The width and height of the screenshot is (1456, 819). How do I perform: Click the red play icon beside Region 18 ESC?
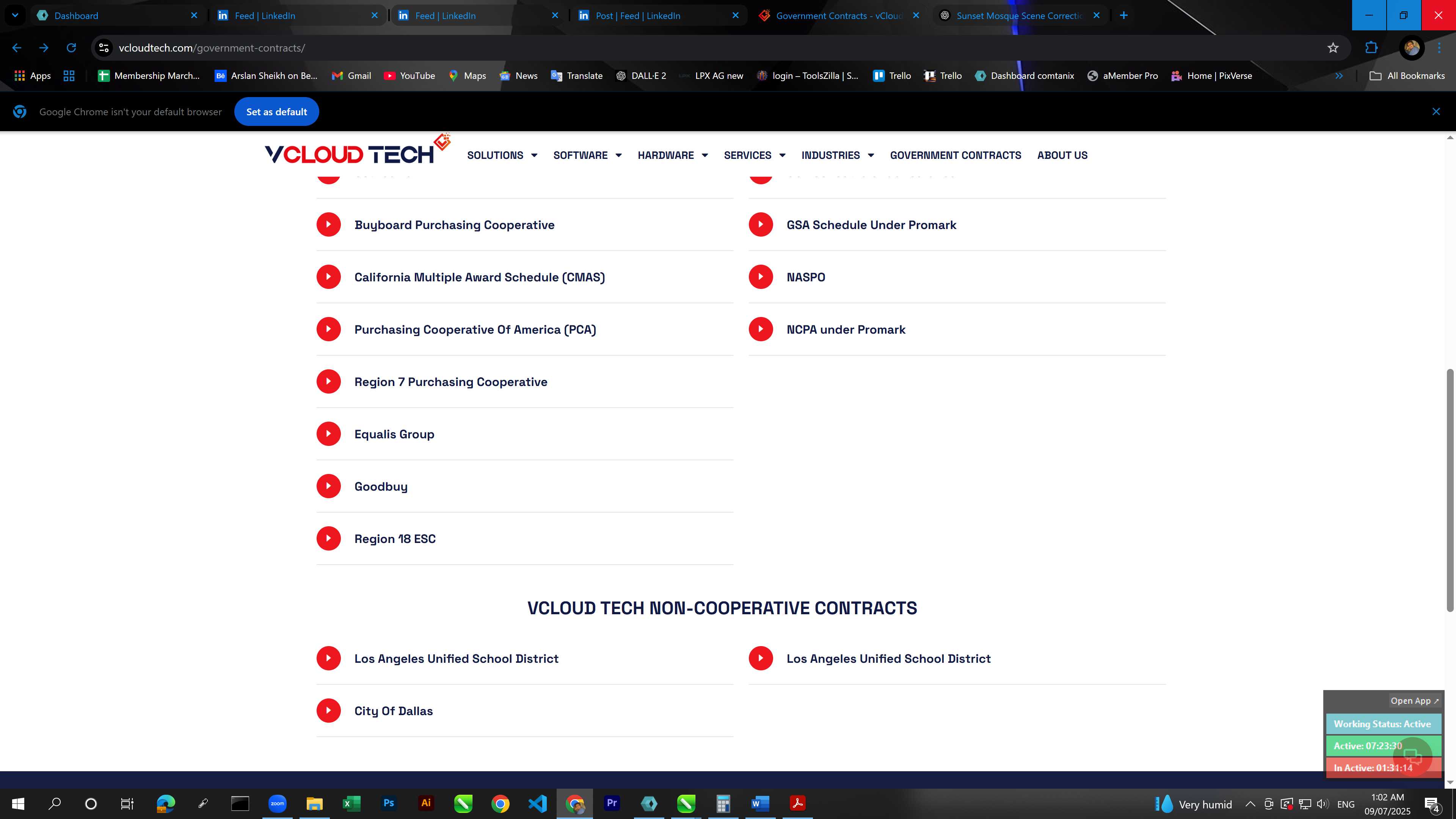pos(328,539)
